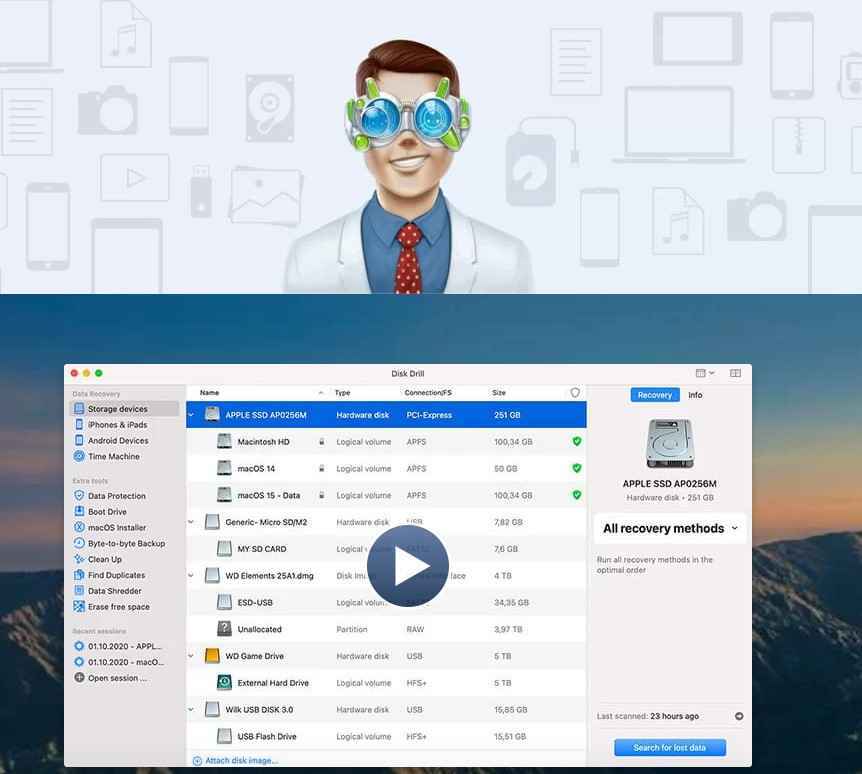Screen dimensions: 862x774
Task: Click macOS 15 - Data protection shield
Action: (577, 495)
